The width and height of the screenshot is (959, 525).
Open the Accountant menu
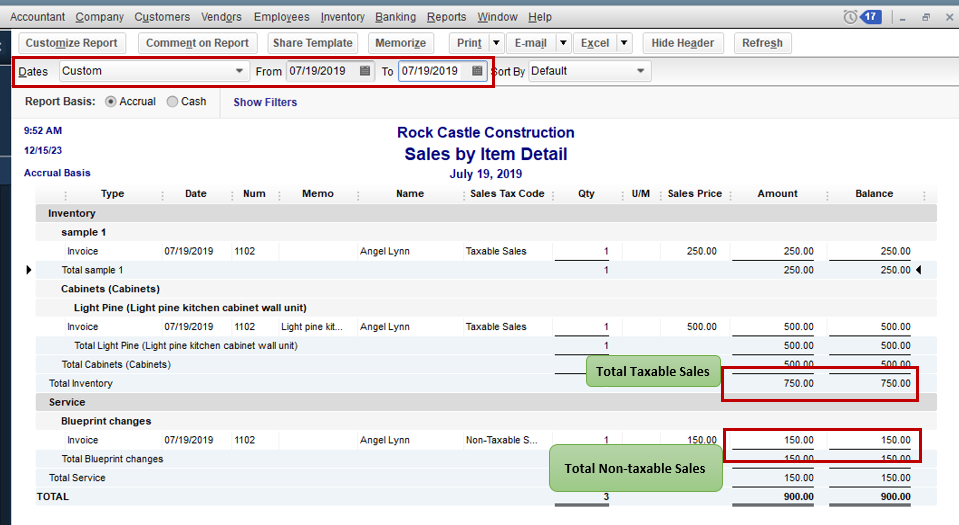[37, 17]
